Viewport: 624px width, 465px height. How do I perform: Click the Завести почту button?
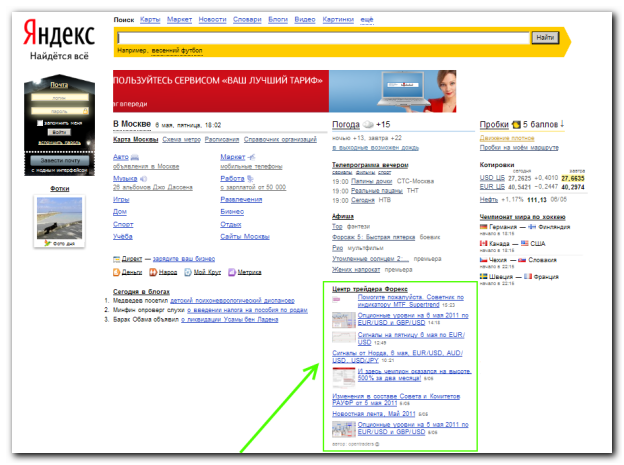click(x=60, y=160)
